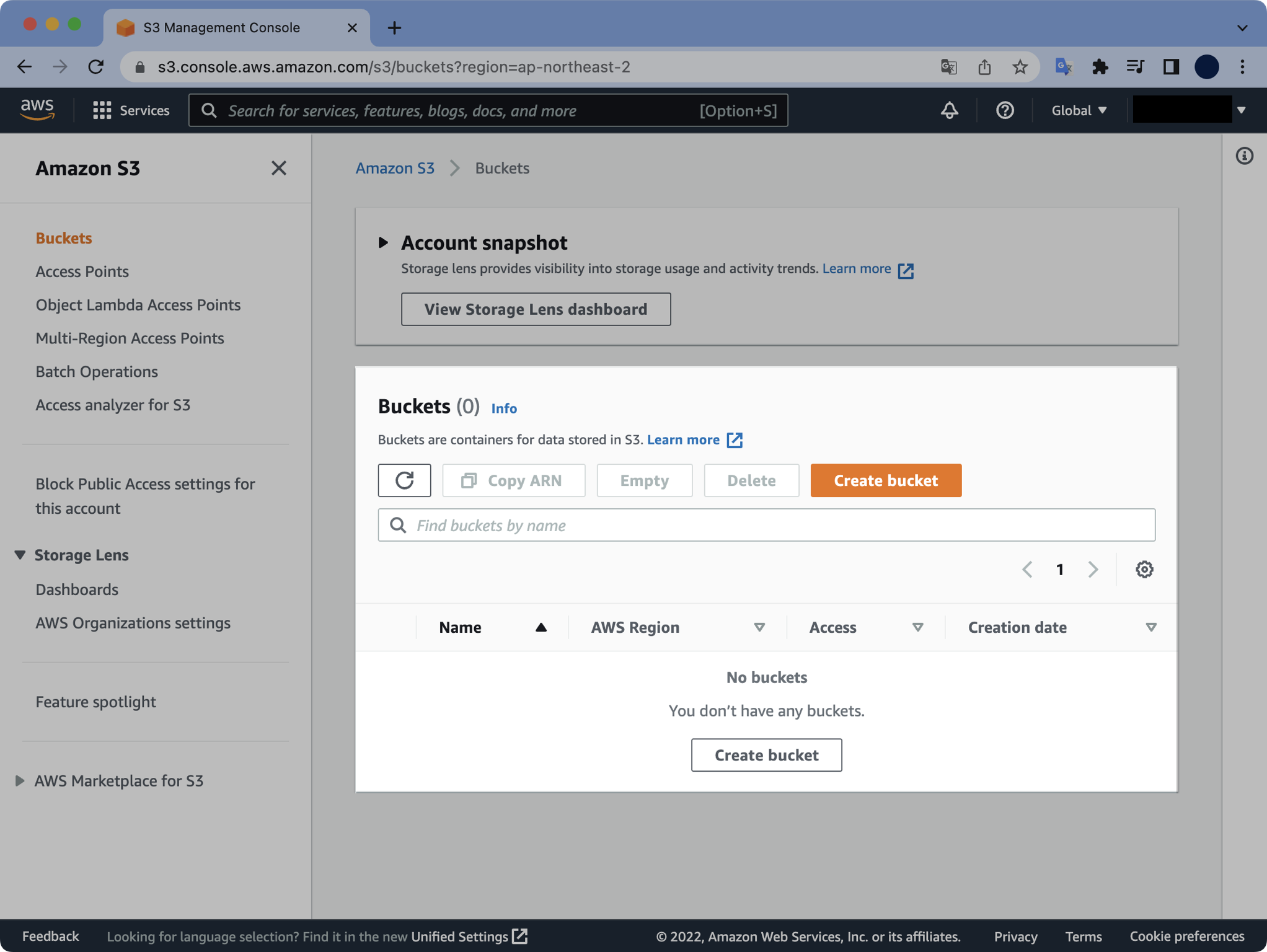Open View Storage Lens dashboard

click(536, 309)
